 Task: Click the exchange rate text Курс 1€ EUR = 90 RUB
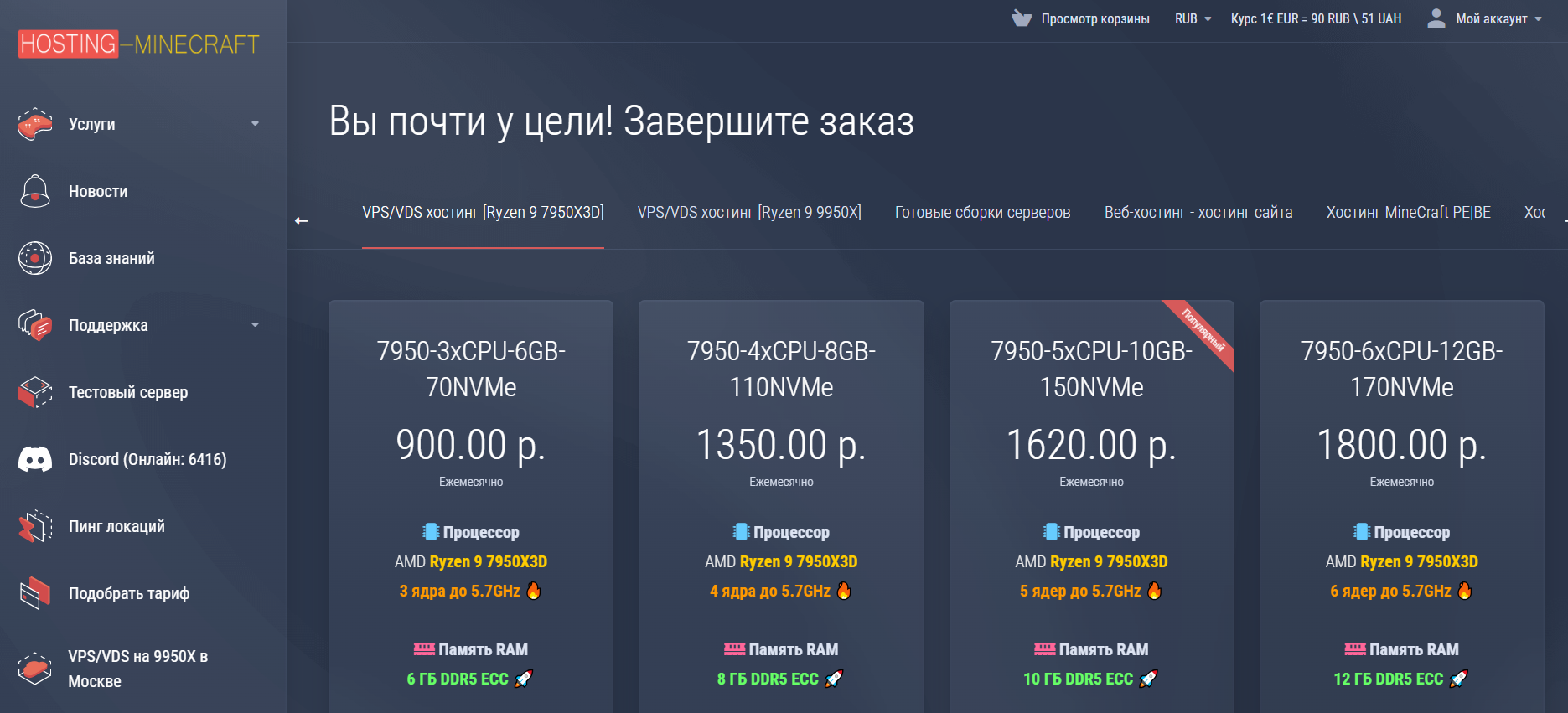coord(1316,18)
